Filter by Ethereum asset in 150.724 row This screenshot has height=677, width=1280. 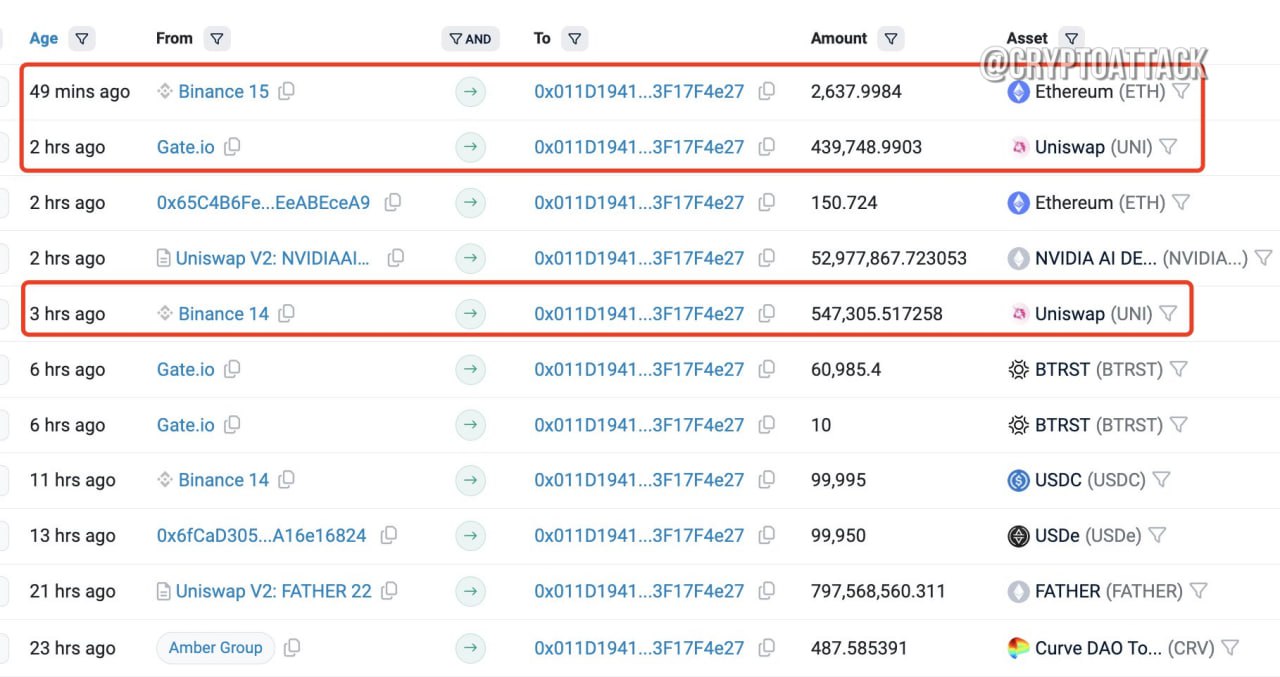(1180, 202)
